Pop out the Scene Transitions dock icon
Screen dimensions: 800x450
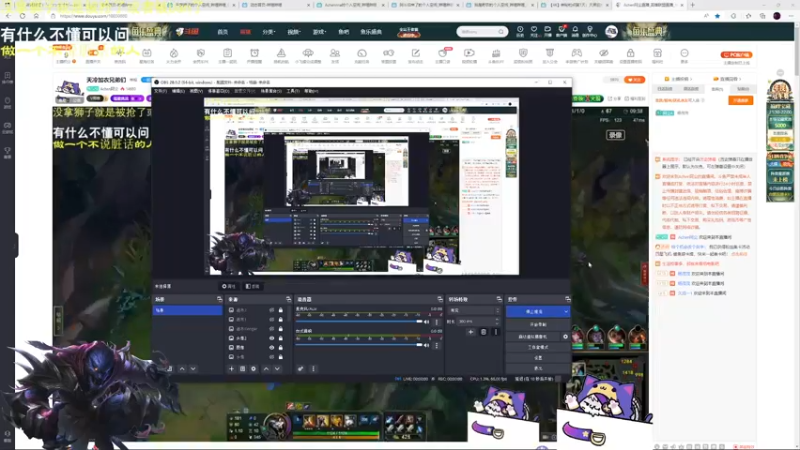[x=499, y=299]
